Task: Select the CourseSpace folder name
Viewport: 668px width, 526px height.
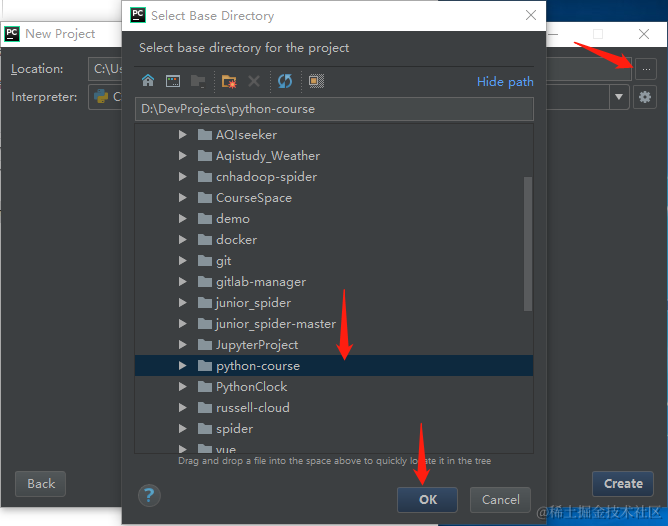Action: point(254,198)
